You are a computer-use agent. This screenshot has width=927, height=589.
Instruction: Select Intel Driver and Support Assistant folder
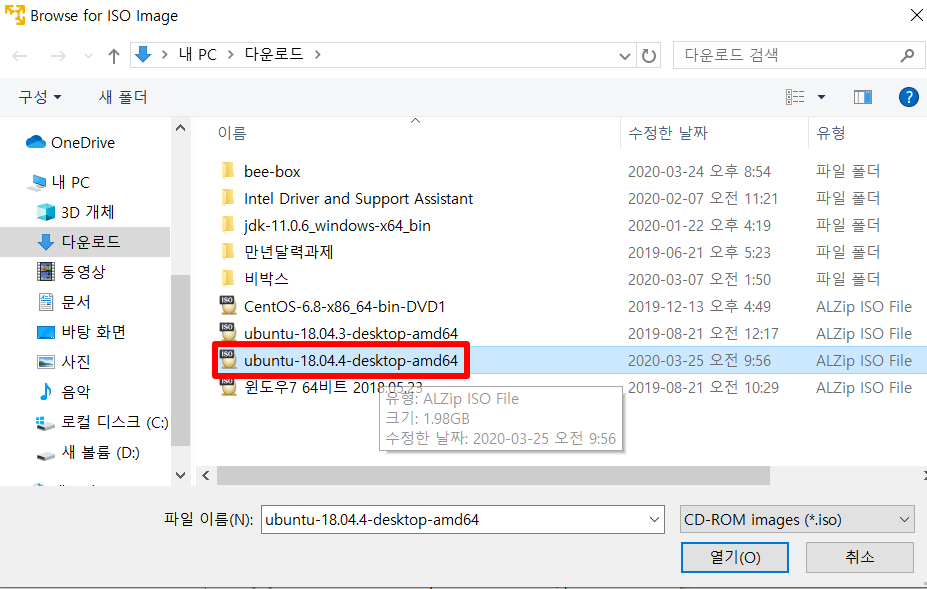[x=358, y=199]
